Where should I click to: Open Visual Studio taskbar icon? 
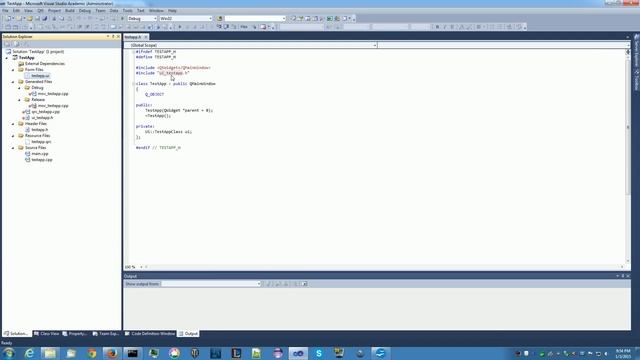point(298,353)
